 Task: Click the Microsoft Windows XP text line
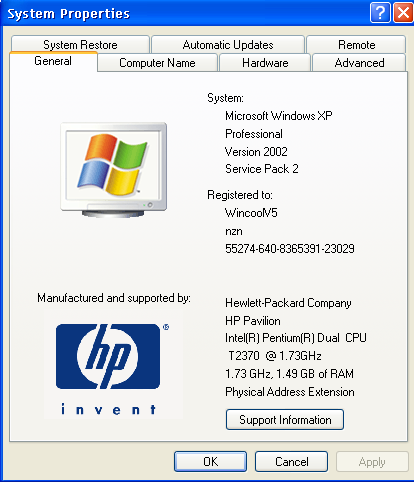(279, 116)
